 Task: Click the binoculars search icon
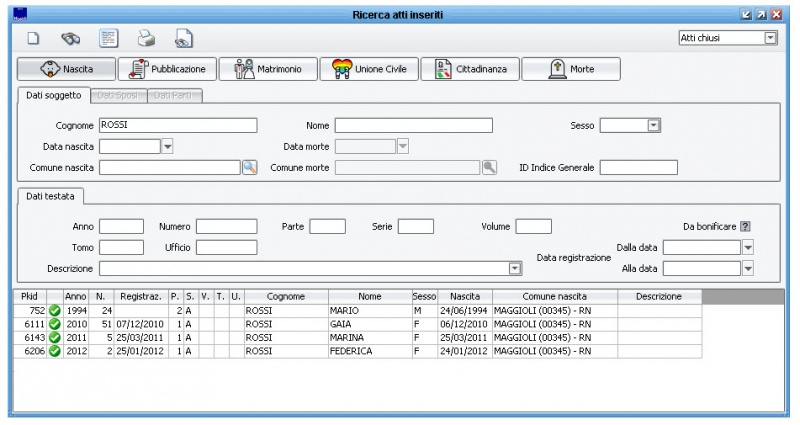tap(70, 39)
